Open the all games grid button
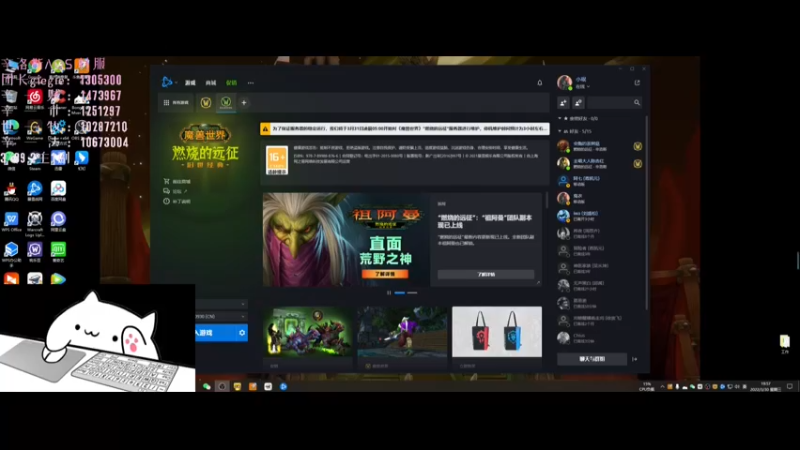800x450 pixels. click(x=176, y=103)
